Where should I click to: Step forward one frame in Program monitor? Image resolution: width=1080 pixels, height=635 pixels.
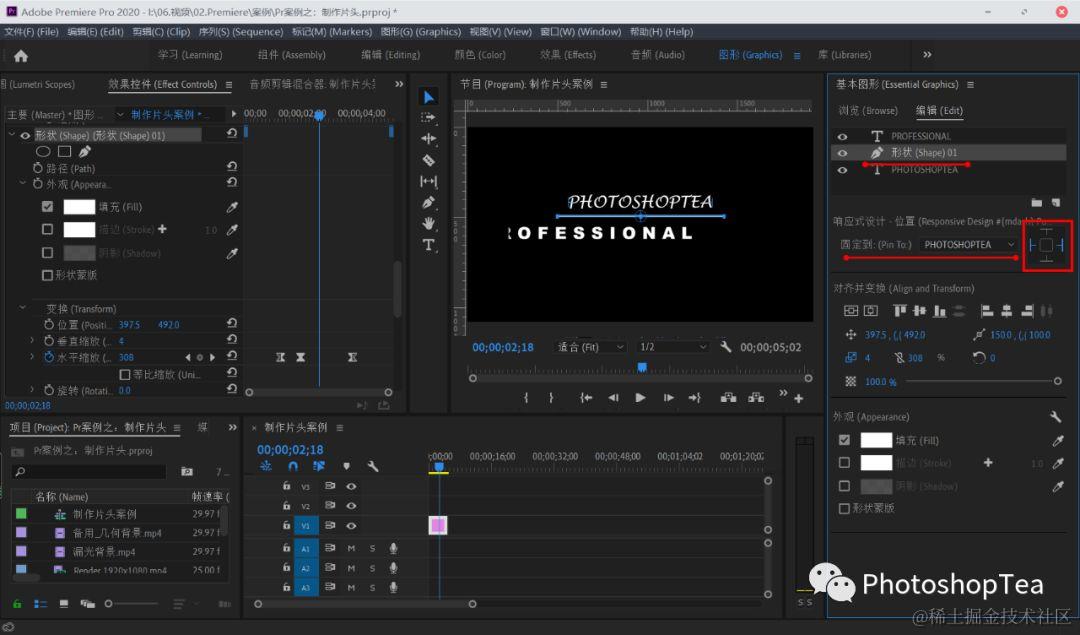coord(668,397)
